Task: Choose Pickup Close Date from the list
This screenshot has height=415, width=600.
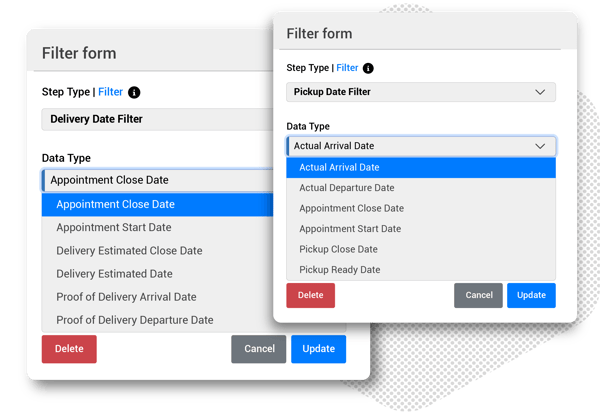Action: 339,249
